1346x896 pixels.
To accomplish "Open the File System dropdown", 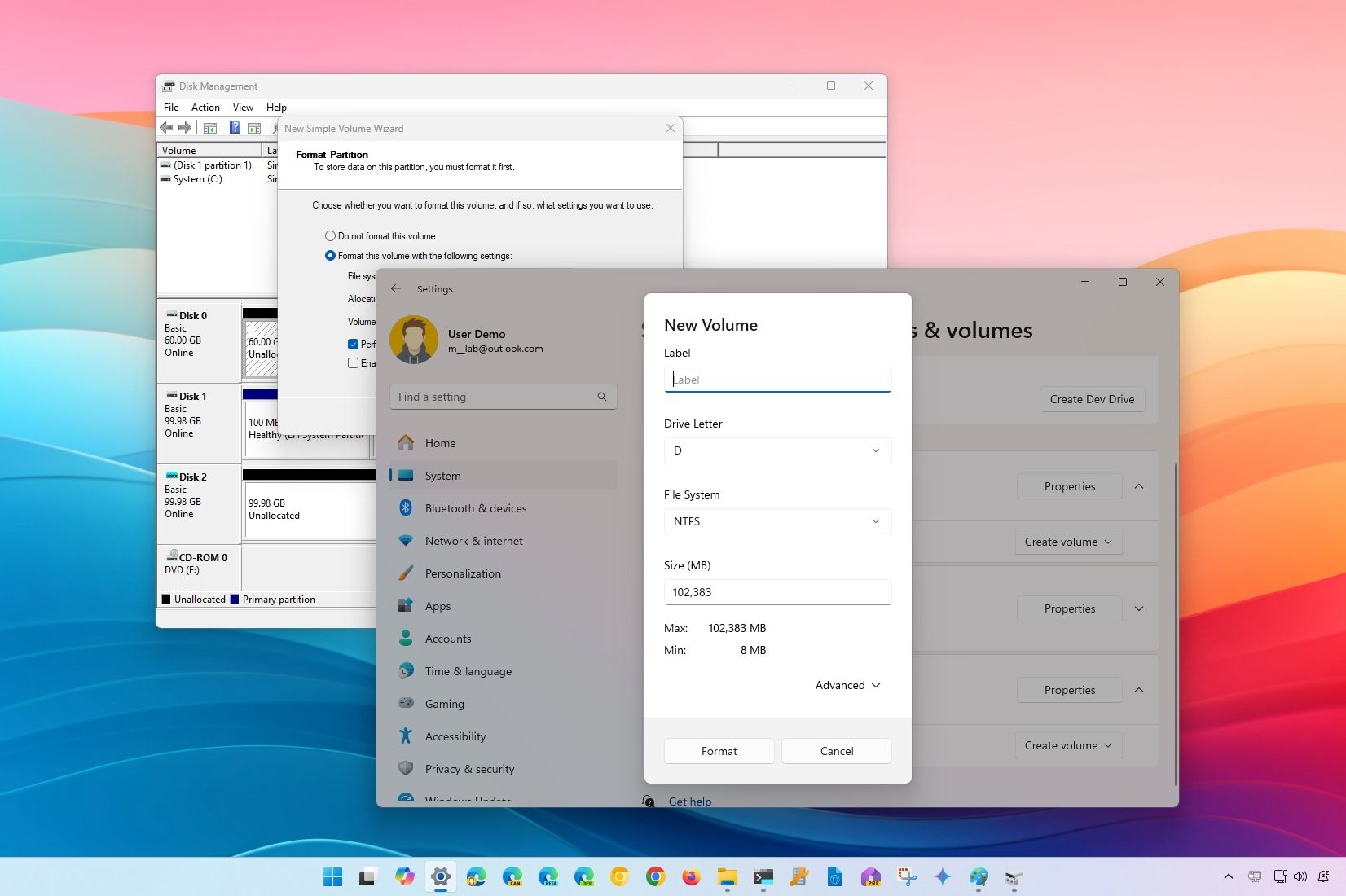I will click(x=776, y=521).
